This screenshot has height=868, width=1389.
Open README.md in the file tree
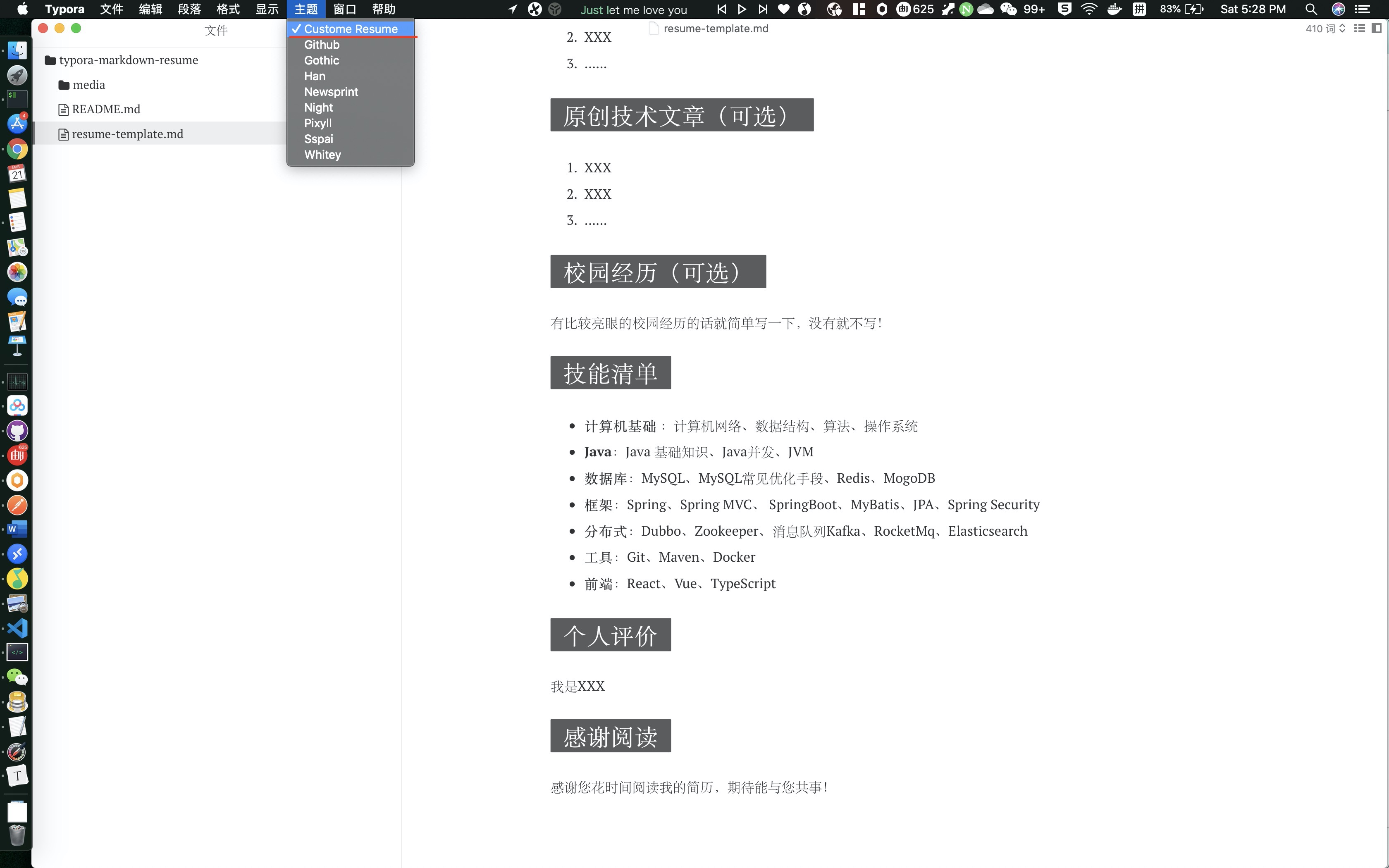click(105, 109)
